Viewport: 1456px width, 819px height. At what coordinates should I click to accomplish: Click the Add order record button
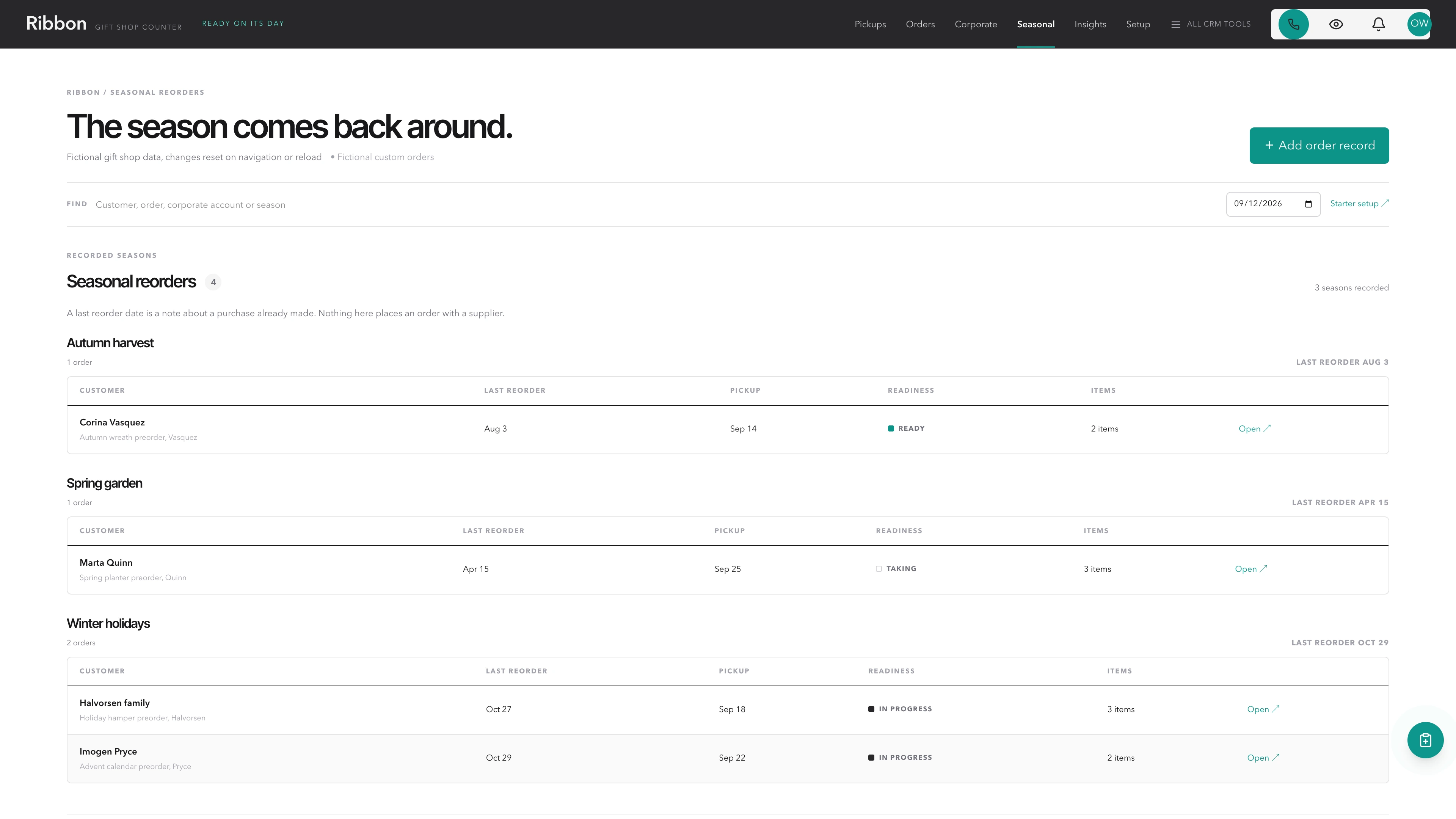pos(1319,145)
